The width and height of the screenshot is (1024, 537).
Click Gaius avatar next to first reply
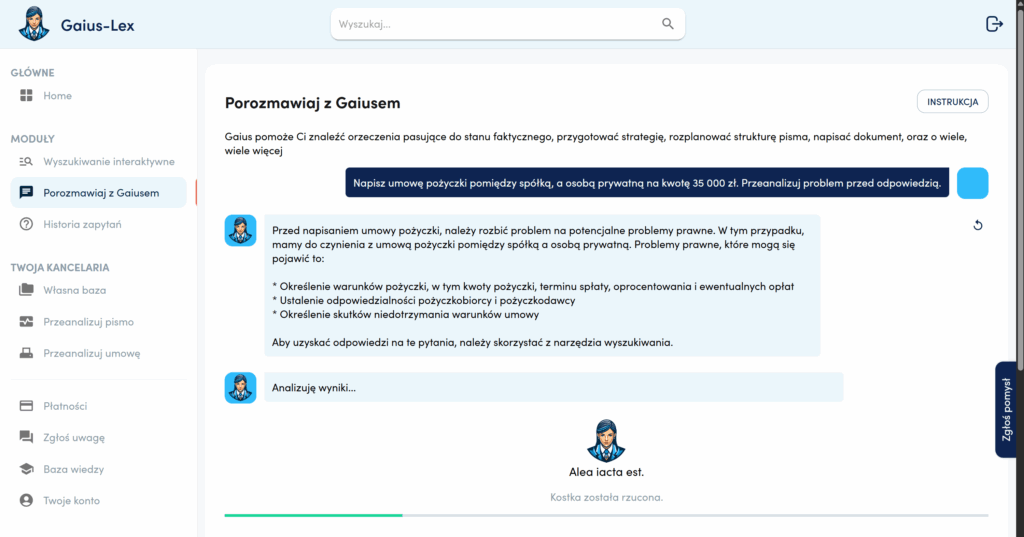pyautogui.click(x=240, y=231)
